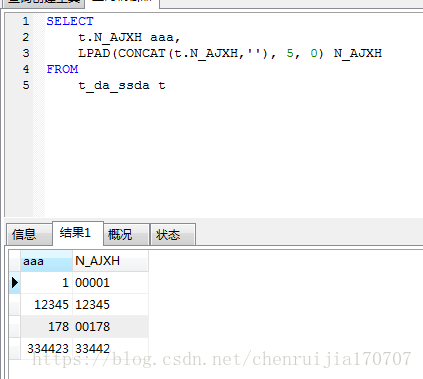Click the table name t_da_ssda
Viewport: 423px width, 379px height.
coord(114,86)
